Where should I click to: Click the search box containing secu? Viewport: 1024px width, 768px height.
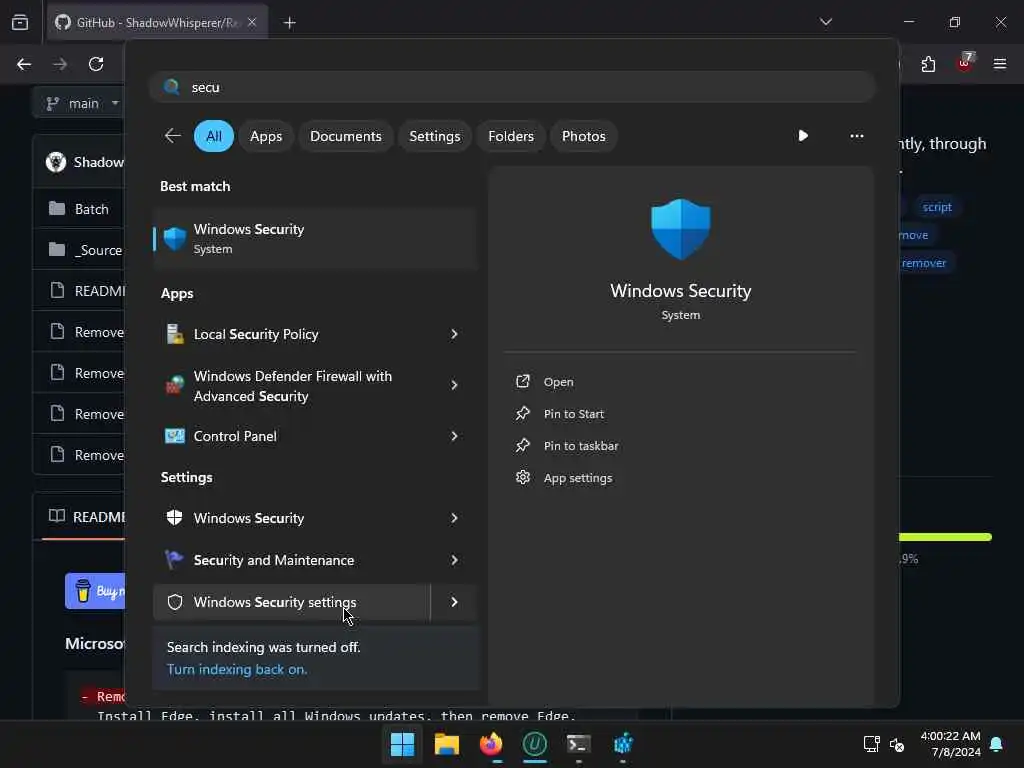[x=512, y=87]
